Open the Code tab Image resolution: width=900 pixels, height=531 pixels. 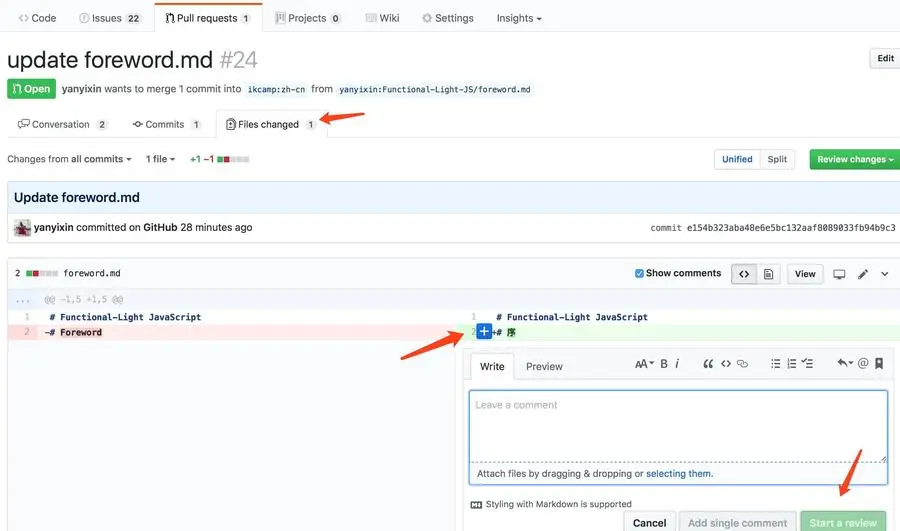37,18
